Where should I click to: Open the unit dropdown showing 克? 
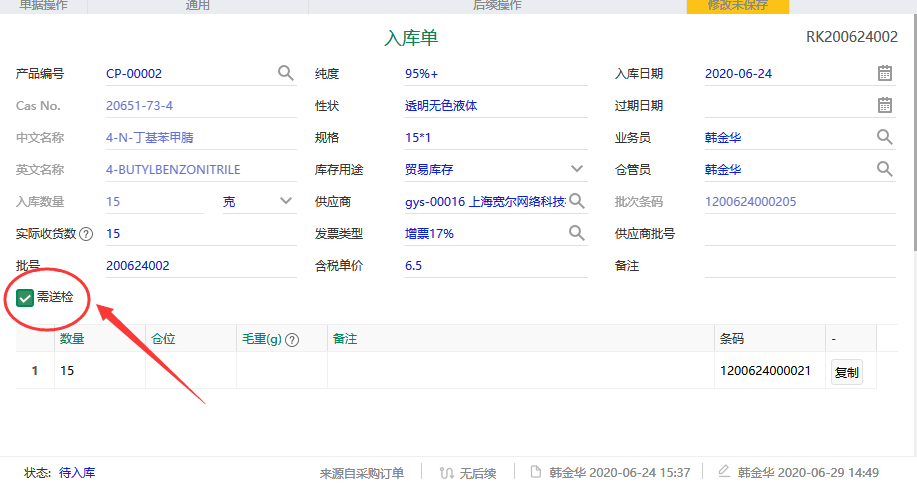(x=285, y=201)
